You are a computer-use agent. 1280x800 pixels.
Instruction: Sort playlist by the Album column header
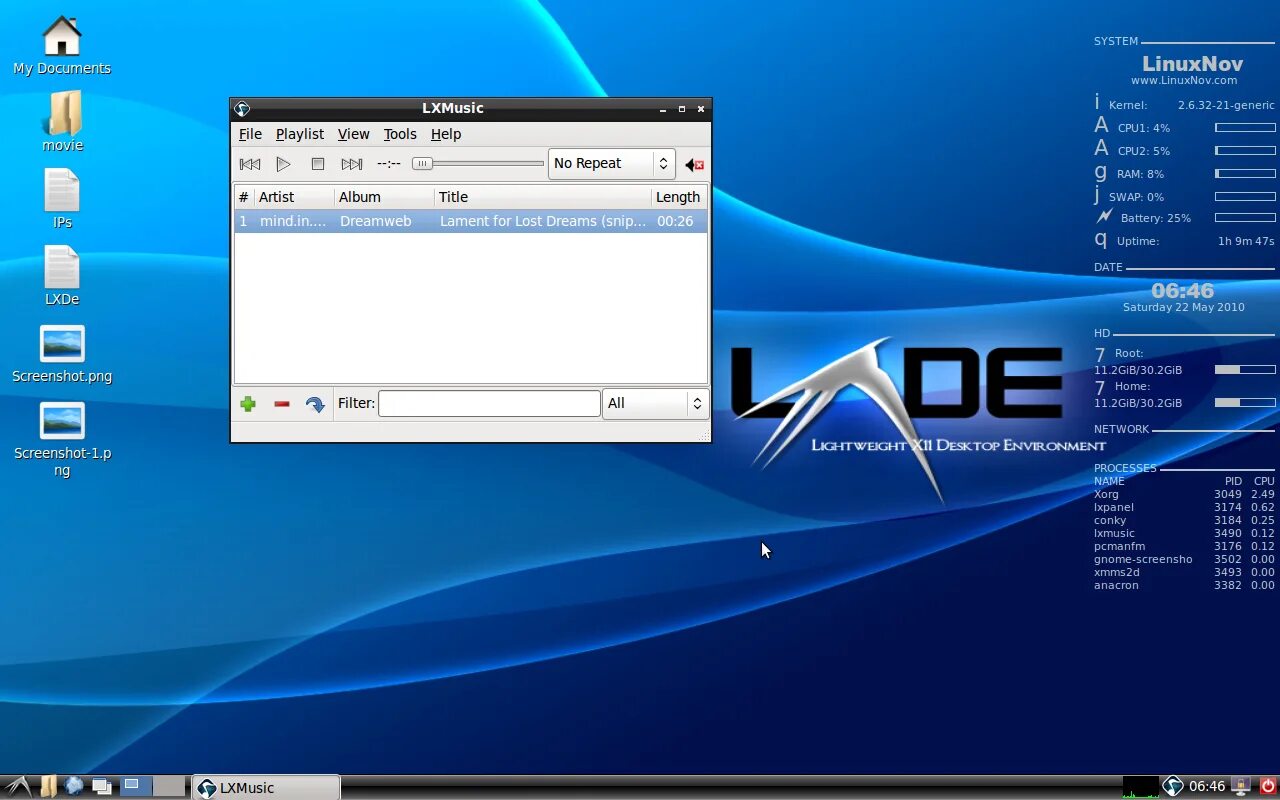point(384,197)
